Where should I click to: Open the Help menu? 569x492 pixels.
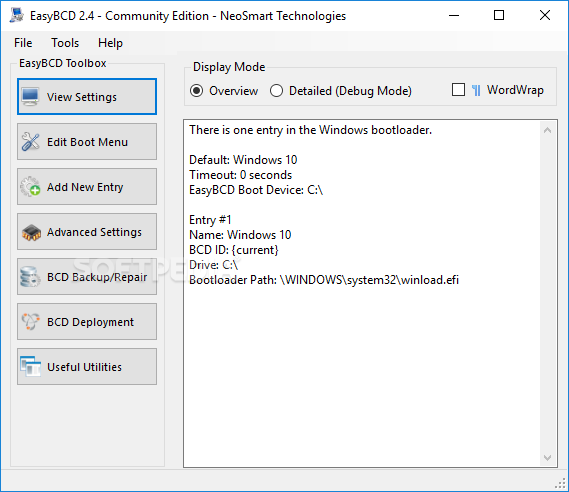coord(110,43)
